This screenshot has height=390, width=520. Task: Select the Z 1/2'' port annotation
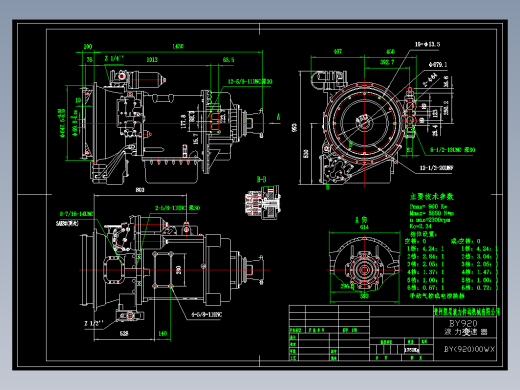94,323
